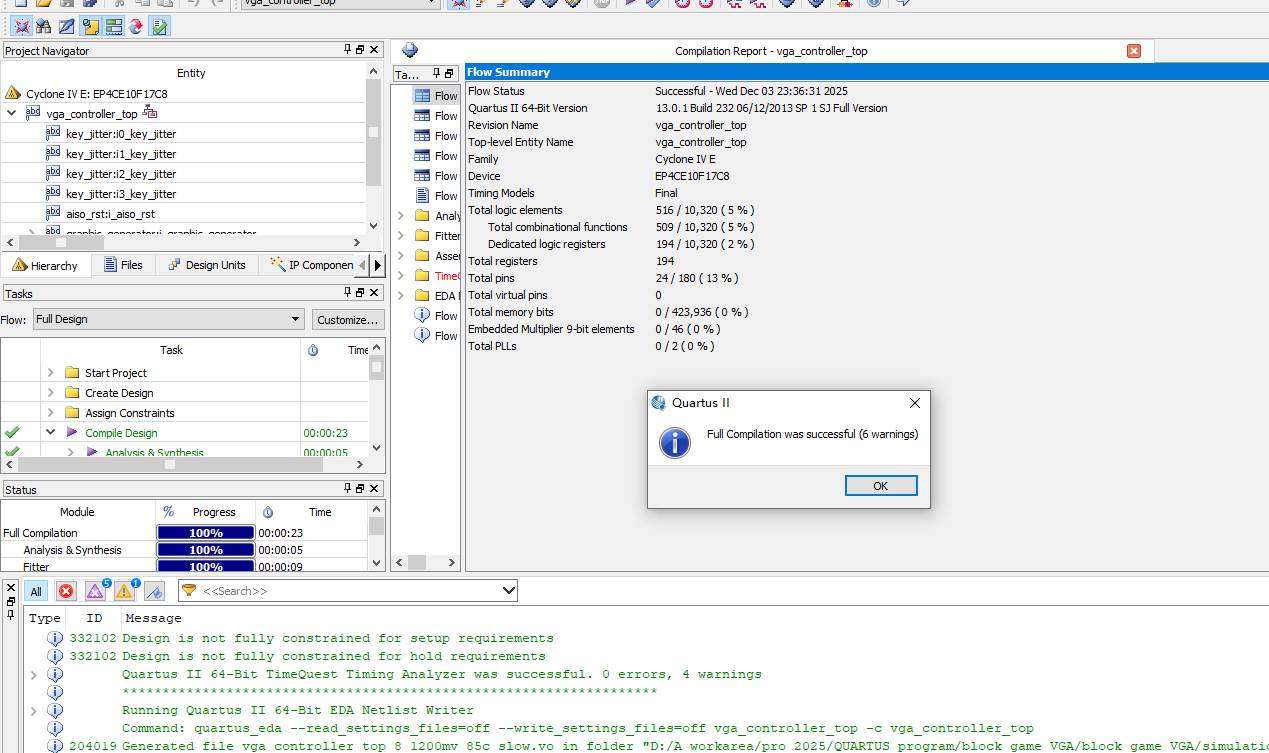Switch to the IP Components tab
This screenshot has height=753, width=1269.
pyautogui.click(x=313, y=265)
